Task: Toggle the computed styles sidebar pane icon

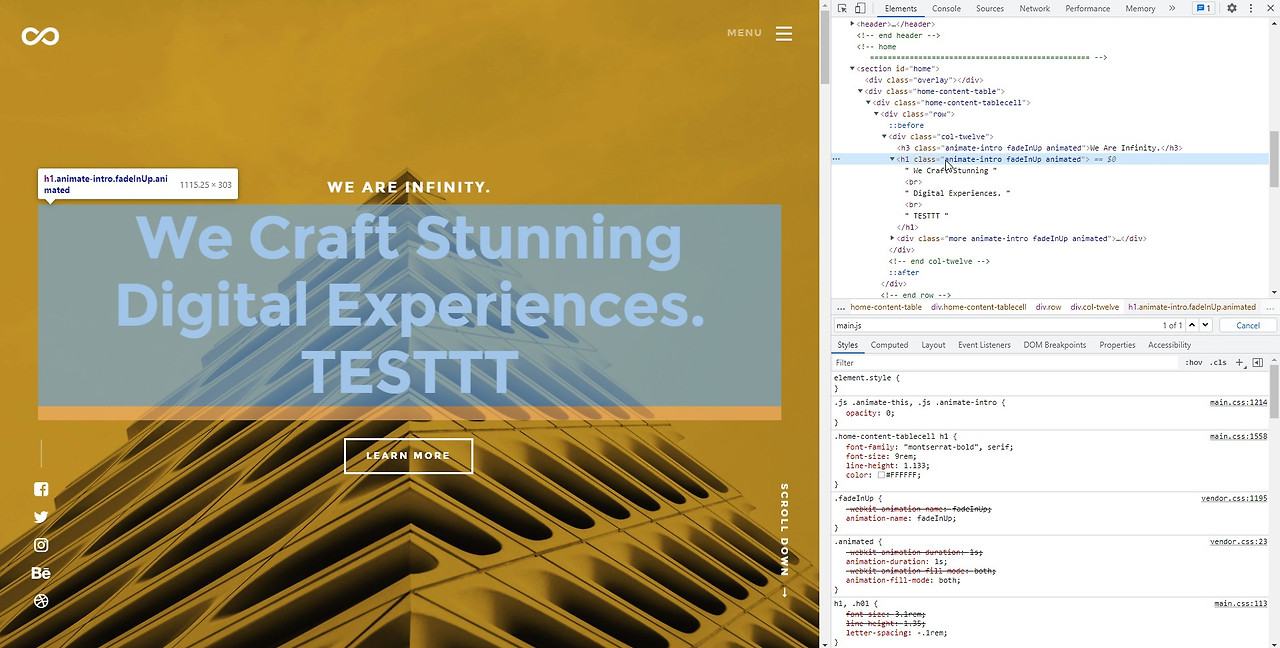Action: (1257, 363)
